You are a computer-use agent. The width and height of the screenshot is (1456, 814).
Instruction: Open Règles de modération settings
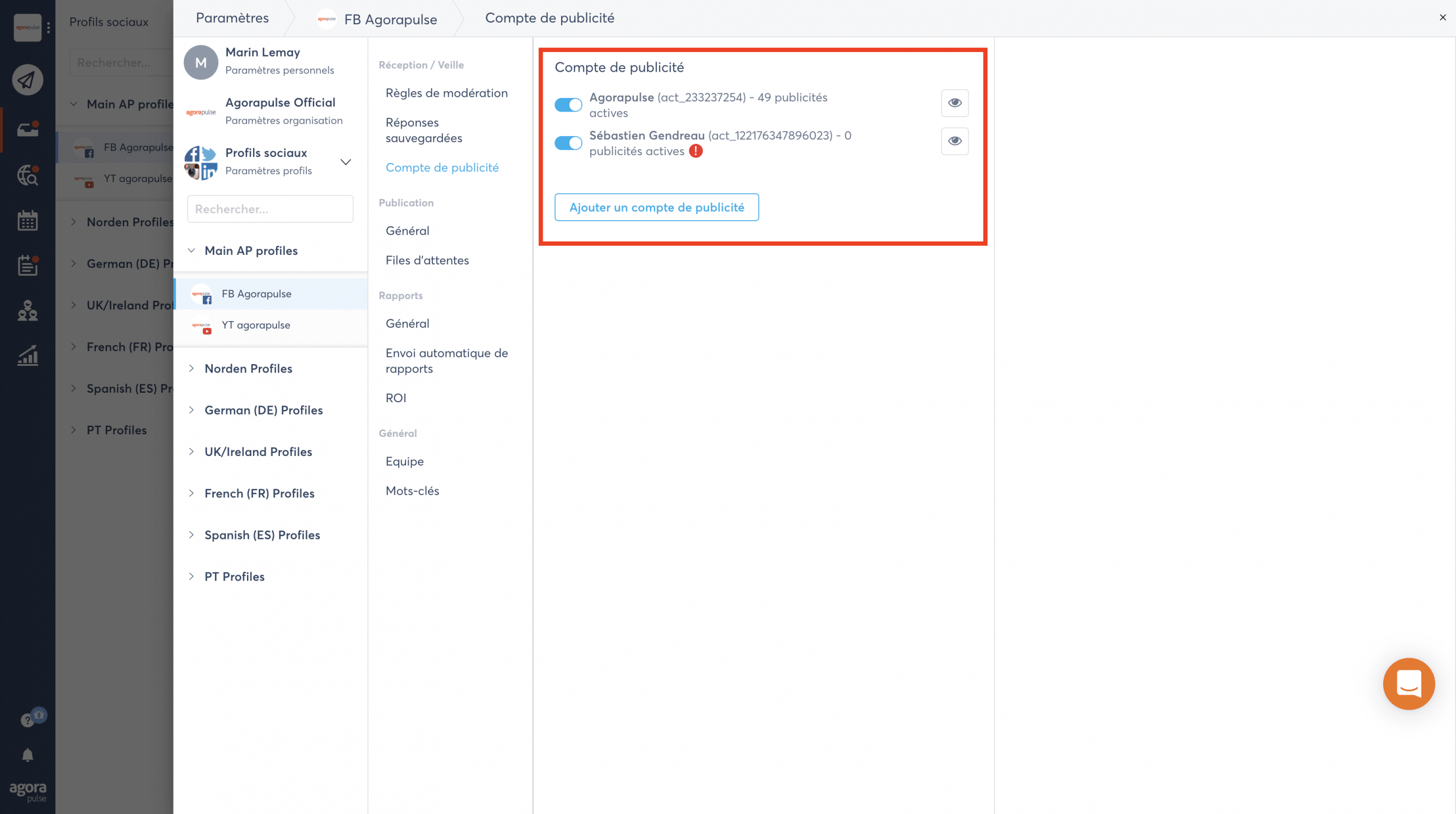tap(446, 92)
